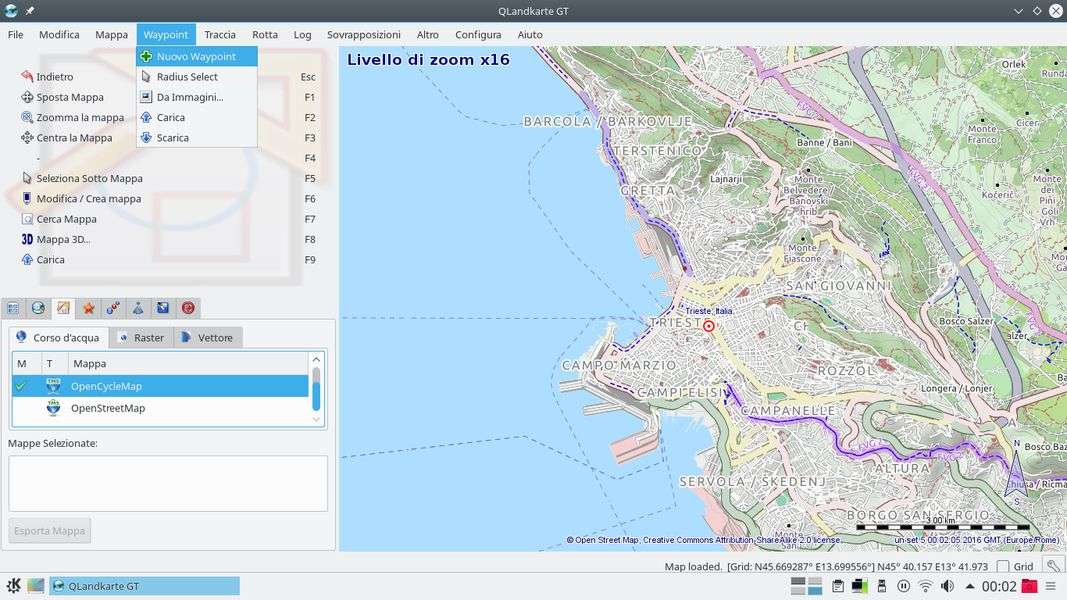Open the volume control in tray
Viewport: 1067px width, 600px height.
click(x=947, y=586)
